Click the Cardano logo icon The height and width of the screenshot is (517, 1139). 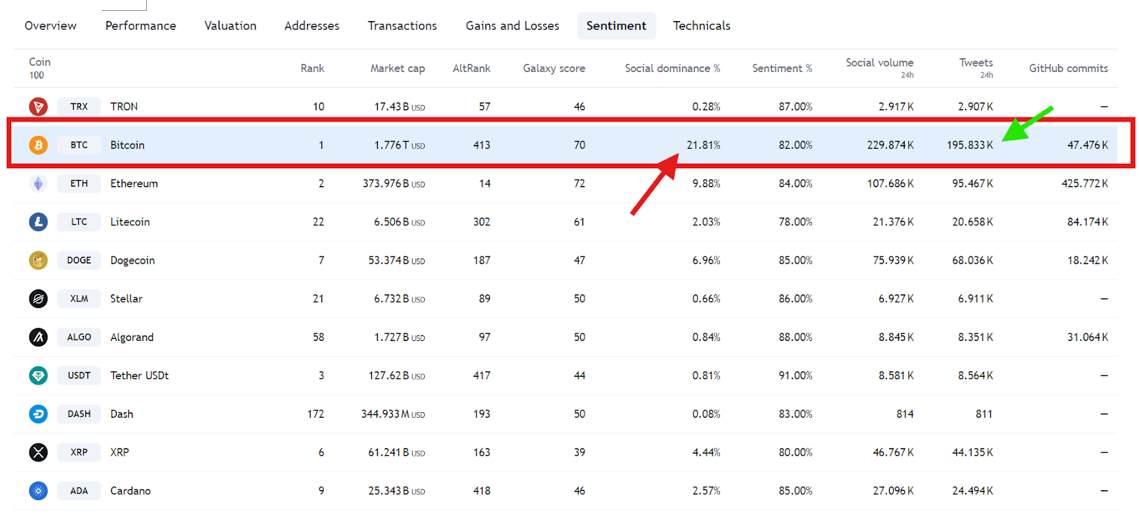point(38,491)
